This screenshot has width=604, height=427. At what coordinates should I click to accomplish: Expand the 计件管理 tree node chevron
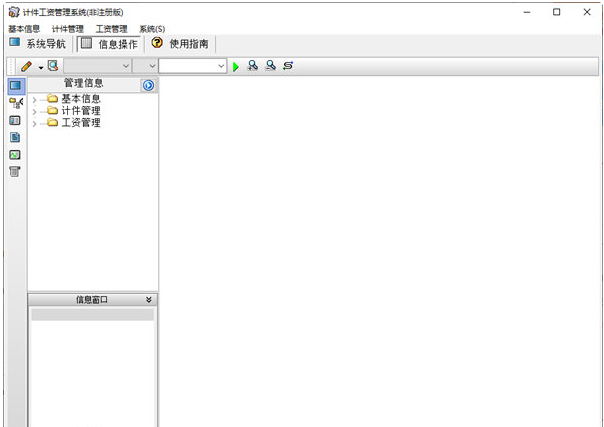click(x=35, y=112)
